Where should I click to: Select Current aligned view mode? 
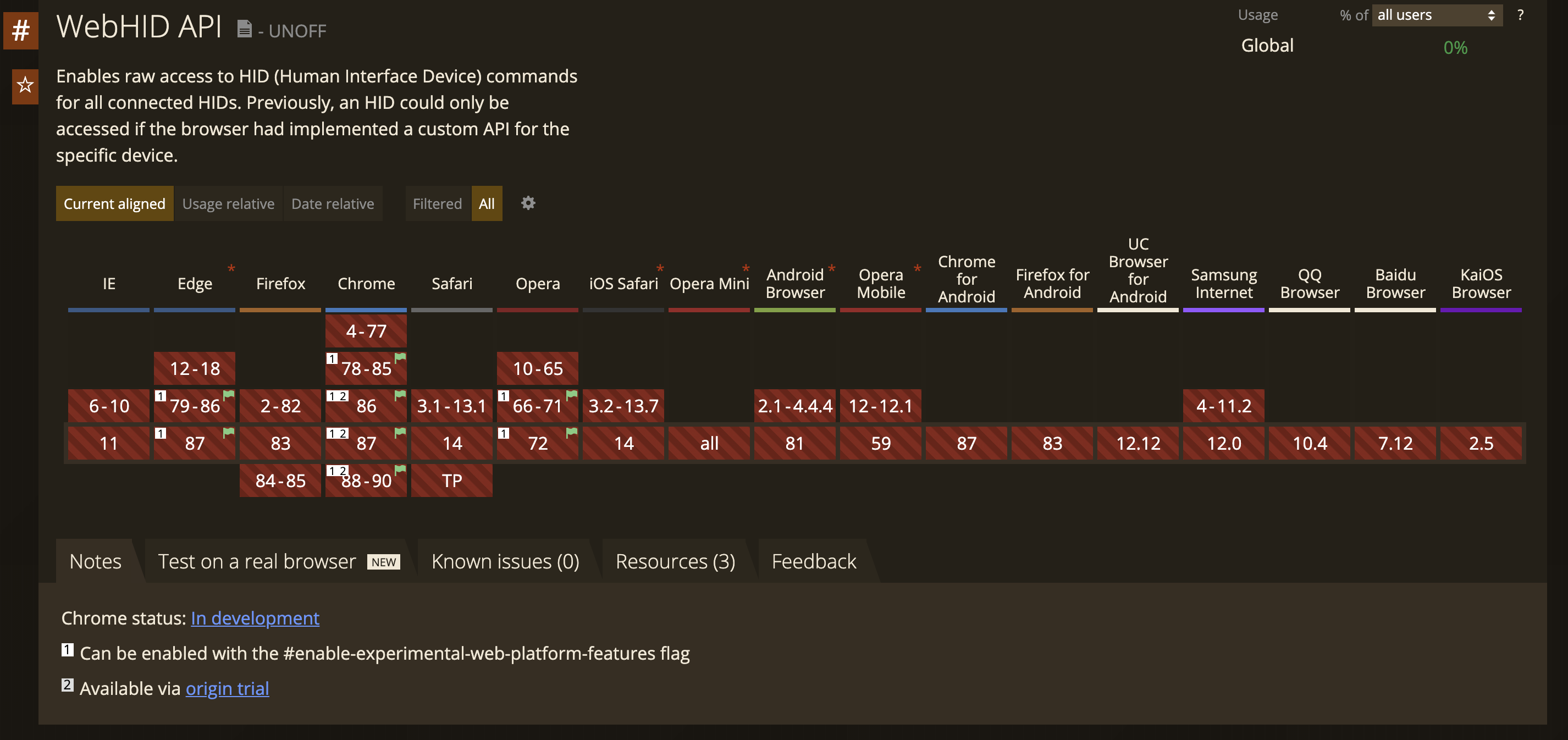click(114, 204)
